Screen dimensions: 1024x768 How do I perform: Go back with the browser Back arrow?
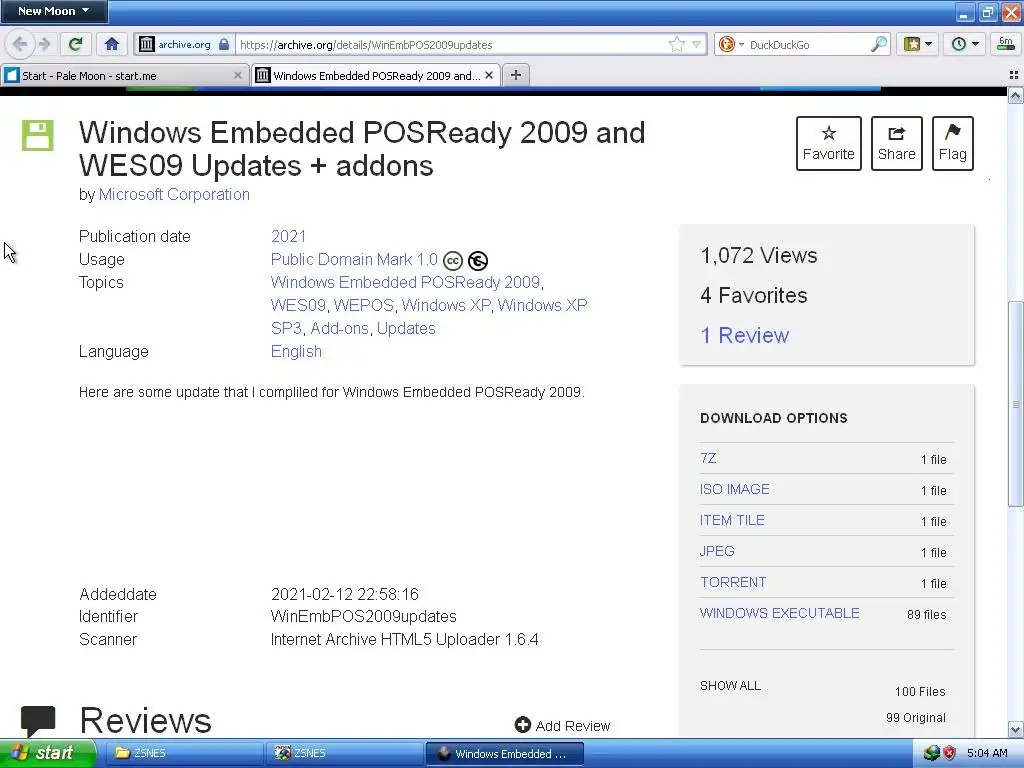(x=20, y=44)
